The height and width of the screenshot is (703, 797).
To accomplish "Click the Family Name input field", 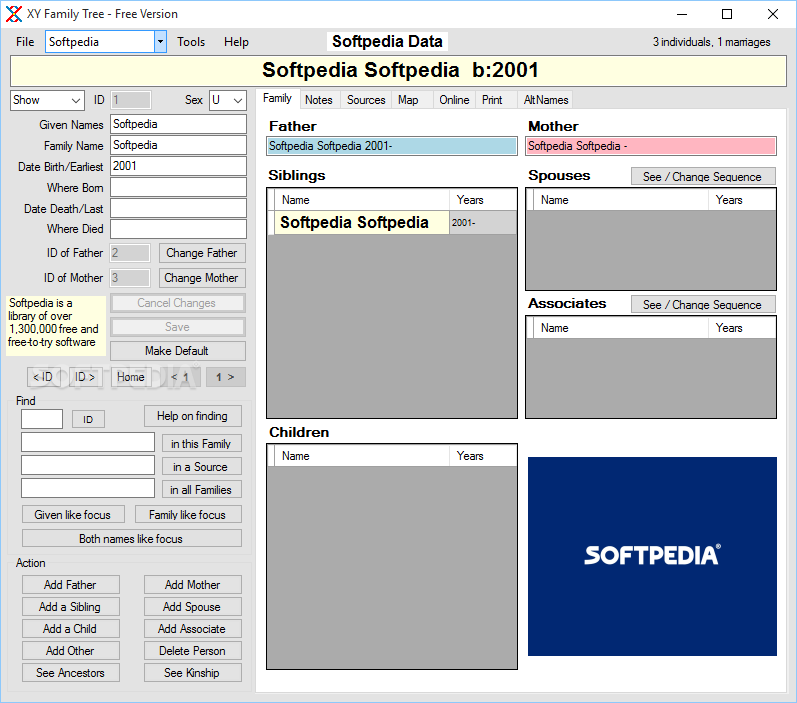I will pos(178,145).
